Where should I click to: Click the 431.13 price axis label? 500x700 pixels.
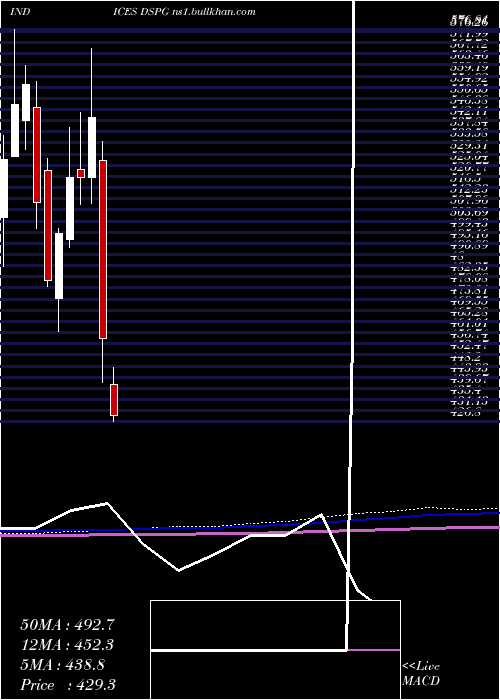(x=468, y=401)
